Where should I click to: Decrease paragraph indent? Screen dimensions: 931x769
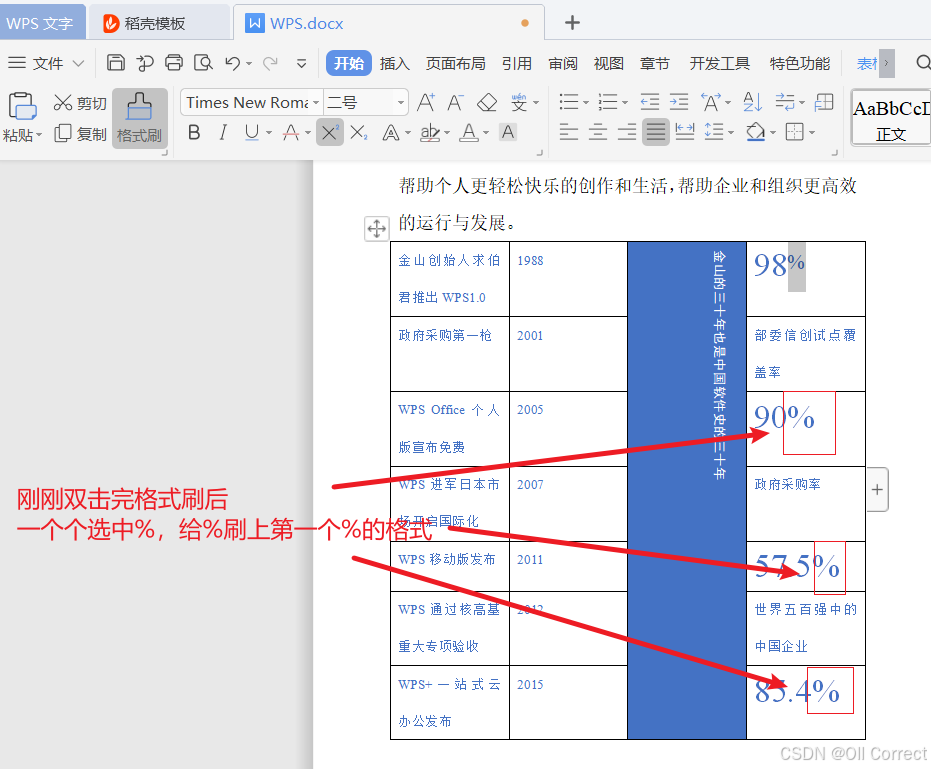click(x=650, y=102)
